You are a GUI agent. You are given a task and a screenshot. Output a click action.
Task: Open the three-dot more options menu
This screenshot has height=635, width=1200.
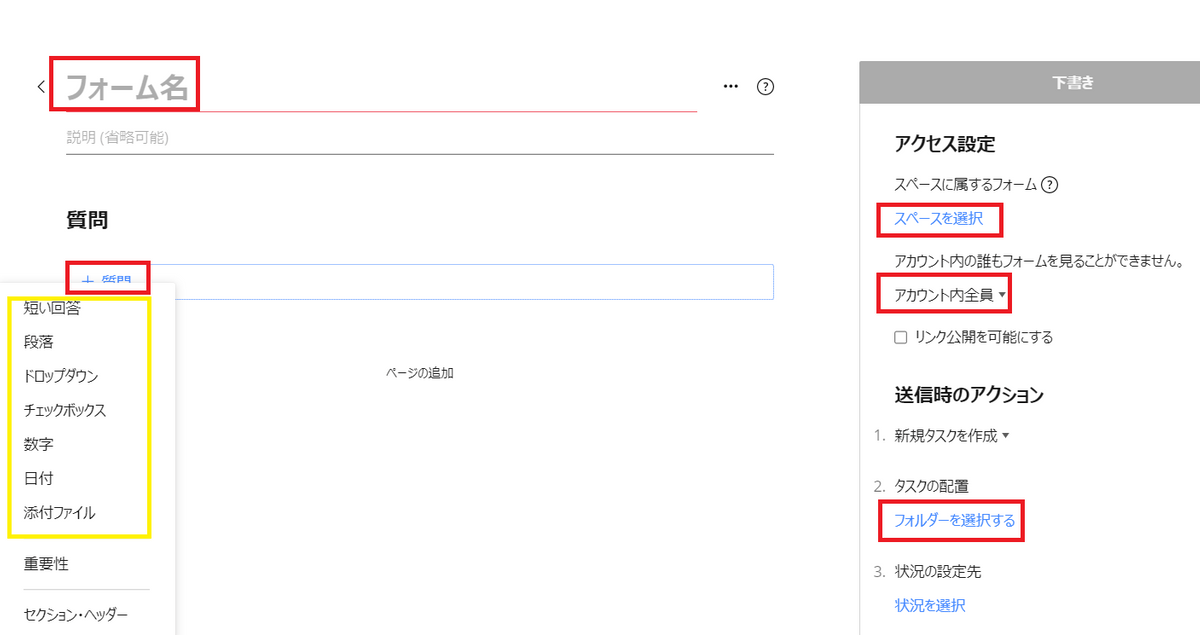(x=731, y=86)
